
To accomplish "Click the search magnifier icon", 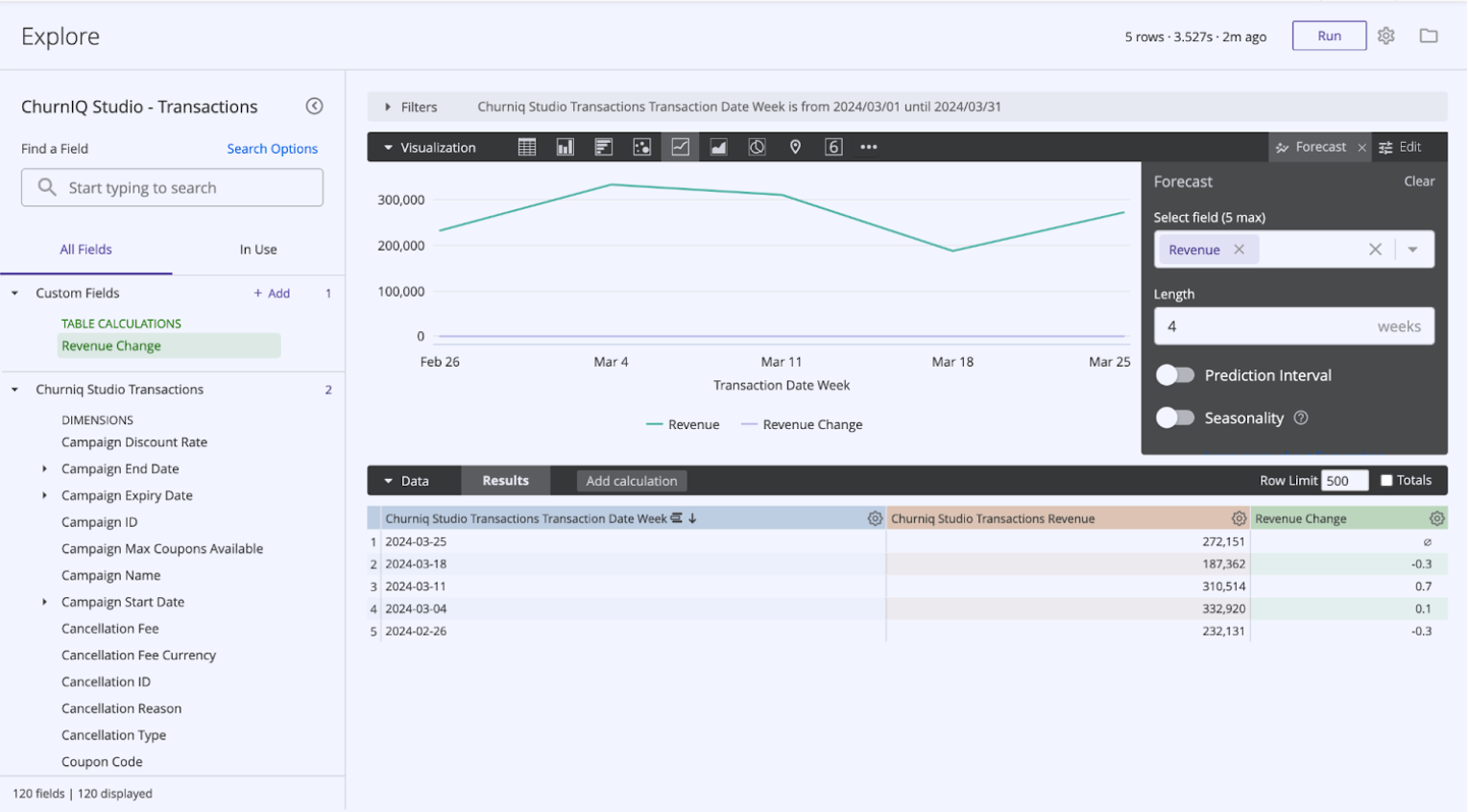I will tap(46, 187).
